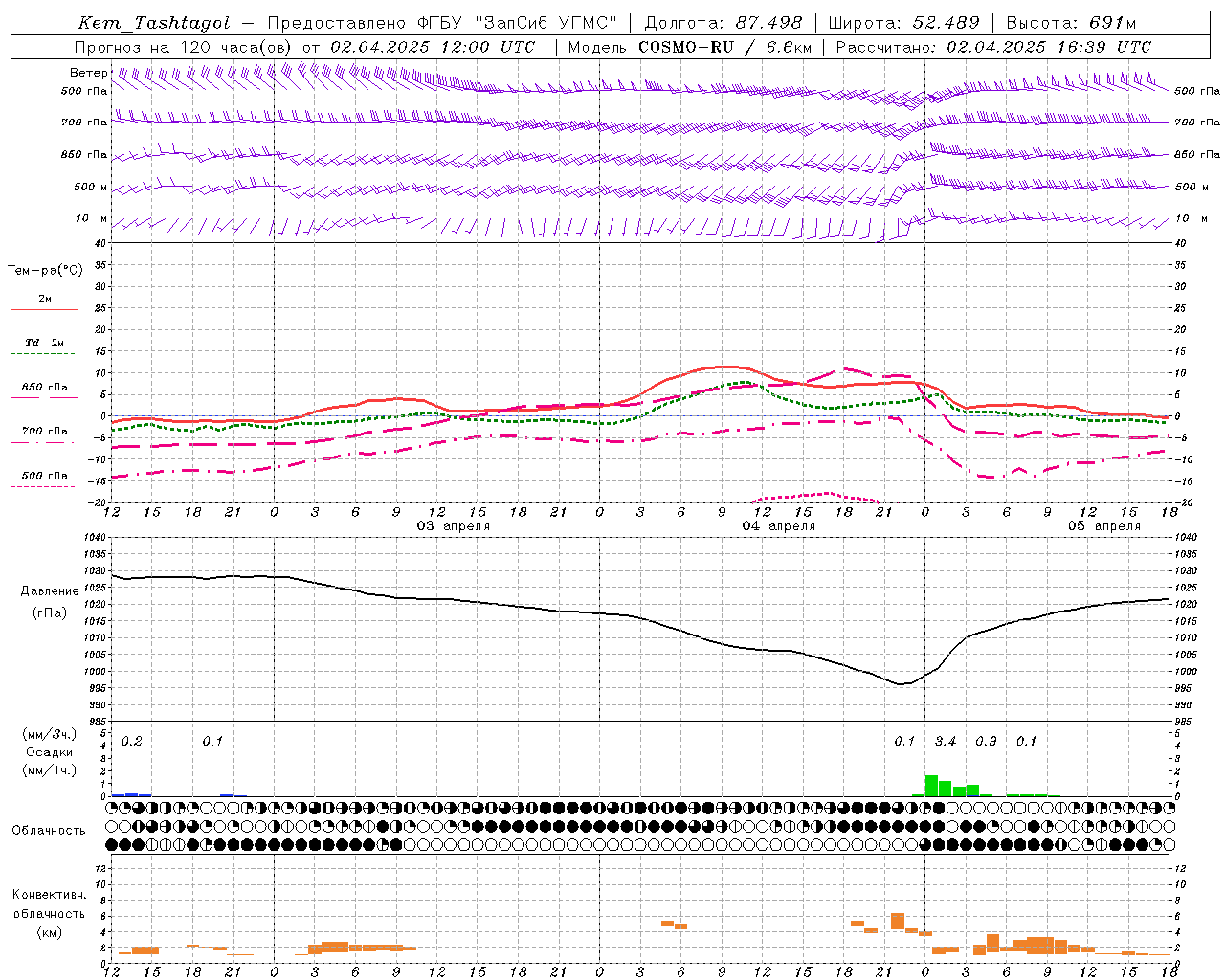The image size is (1225, 980).
Task: Click the 985 label on the right pressure axis
Action: point(1185,722)
